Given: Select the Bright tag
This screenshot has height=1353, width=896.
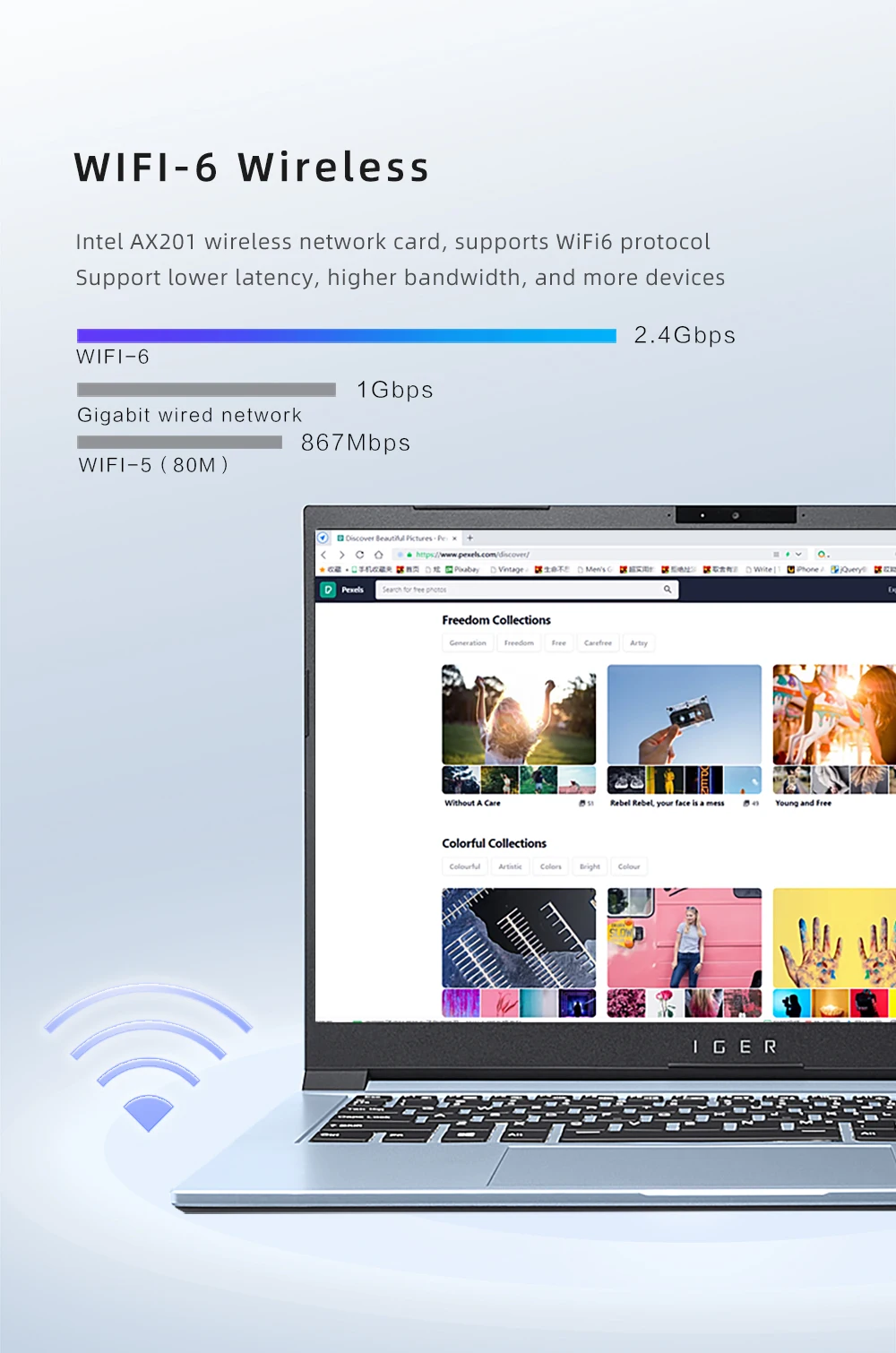Looking at the screenshot, I should click(590, 866).
